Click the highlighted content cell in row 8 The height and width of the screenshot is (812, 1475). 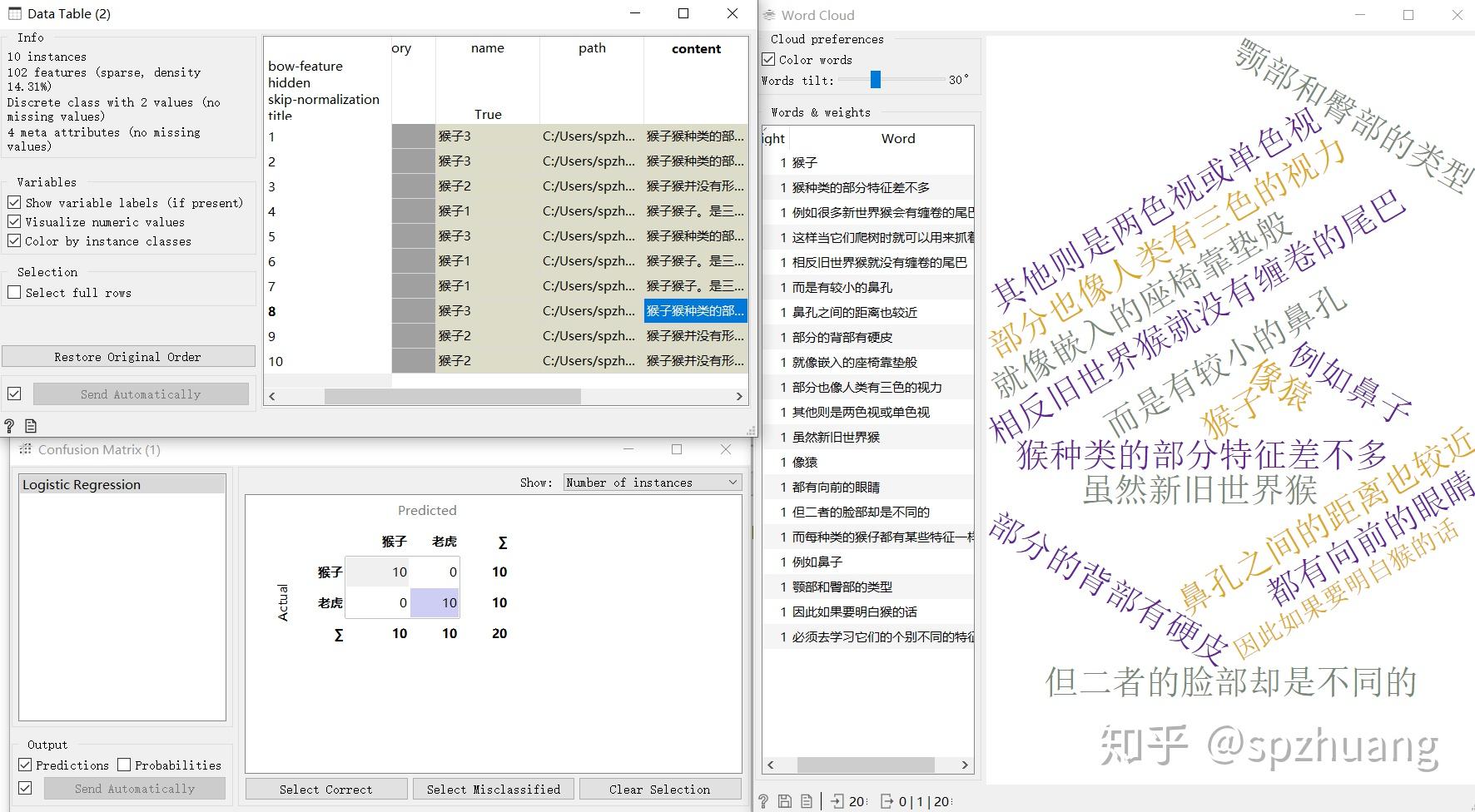(696, 311)
